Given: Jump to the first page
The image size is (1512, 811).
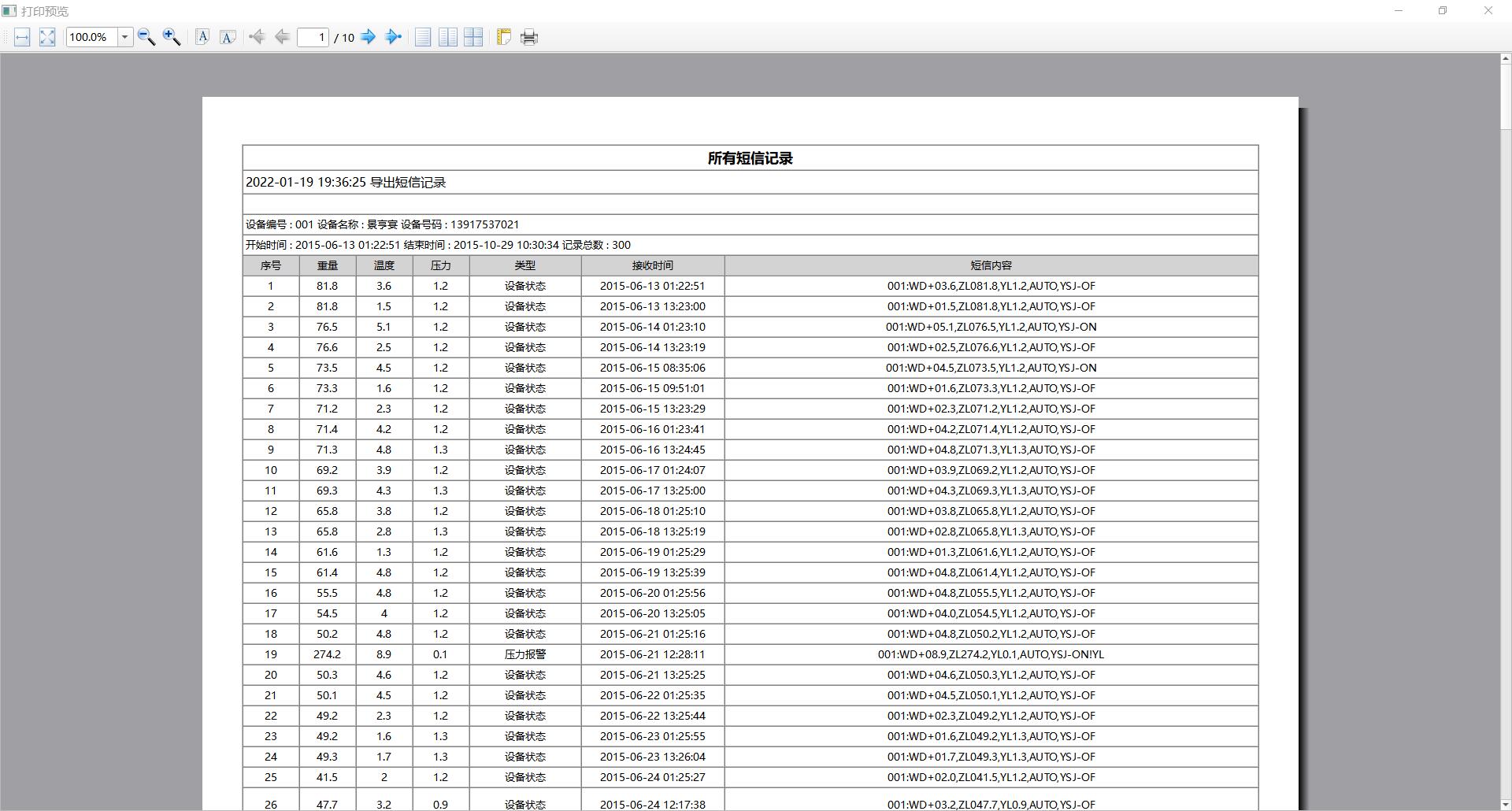Looking at the screenshot, I should 257,37.
